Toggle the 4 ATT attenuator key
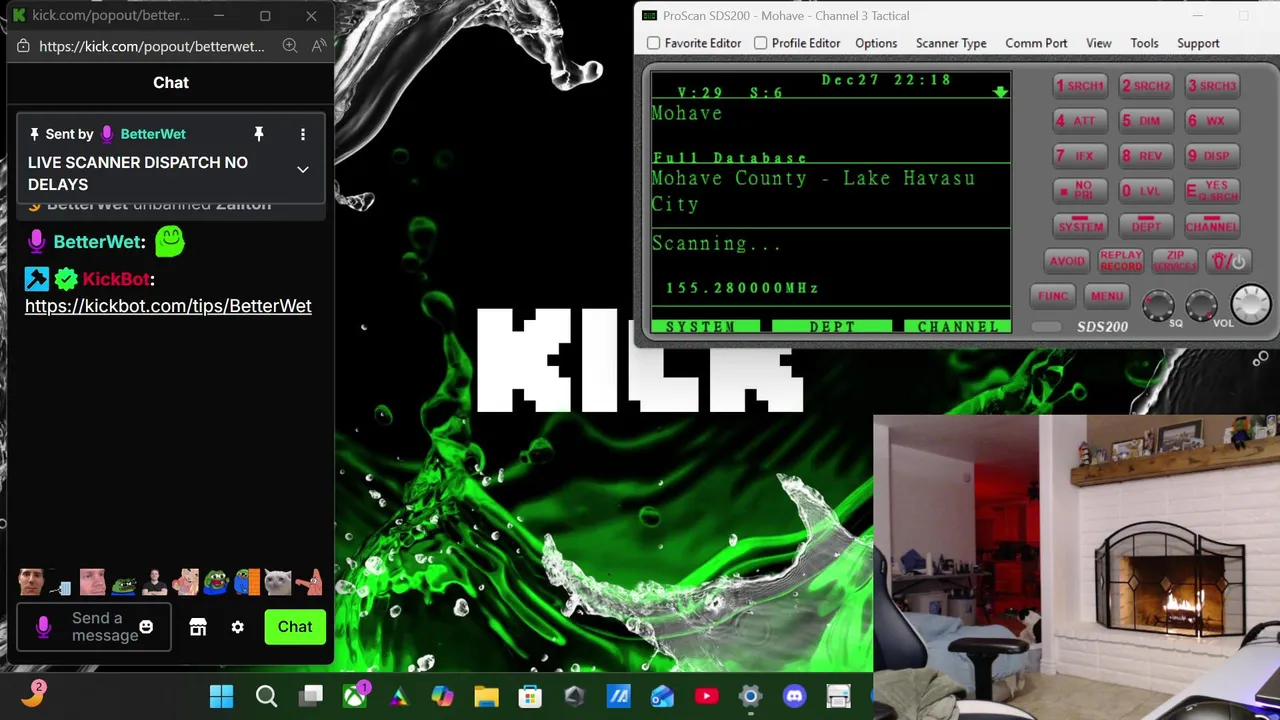The width and height of the screenshot is (1280, 720). pyautogui.click(x=1080, y=121)
